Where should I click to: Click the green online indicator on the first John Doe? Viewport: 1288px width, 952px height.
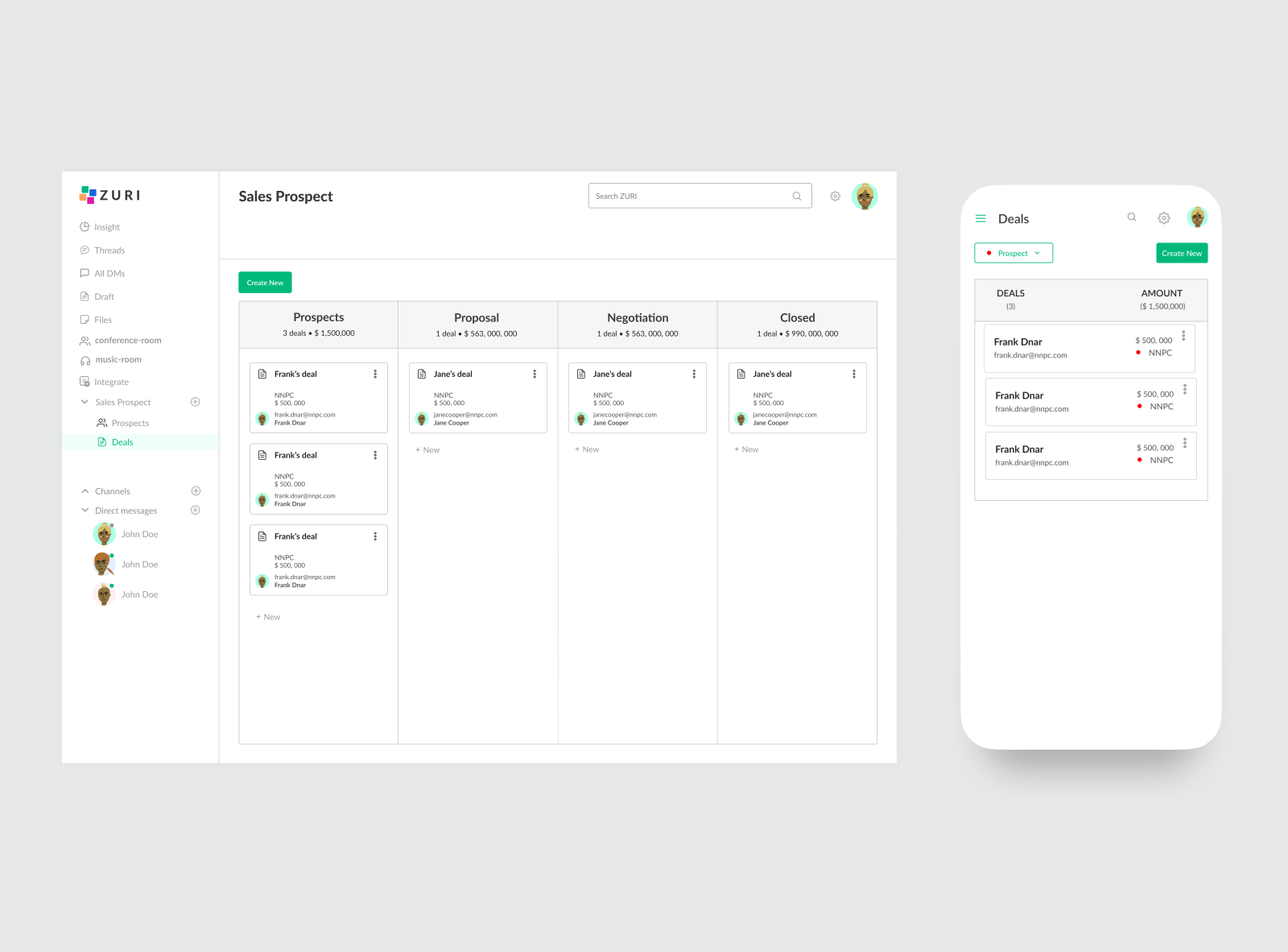(114, 524)
